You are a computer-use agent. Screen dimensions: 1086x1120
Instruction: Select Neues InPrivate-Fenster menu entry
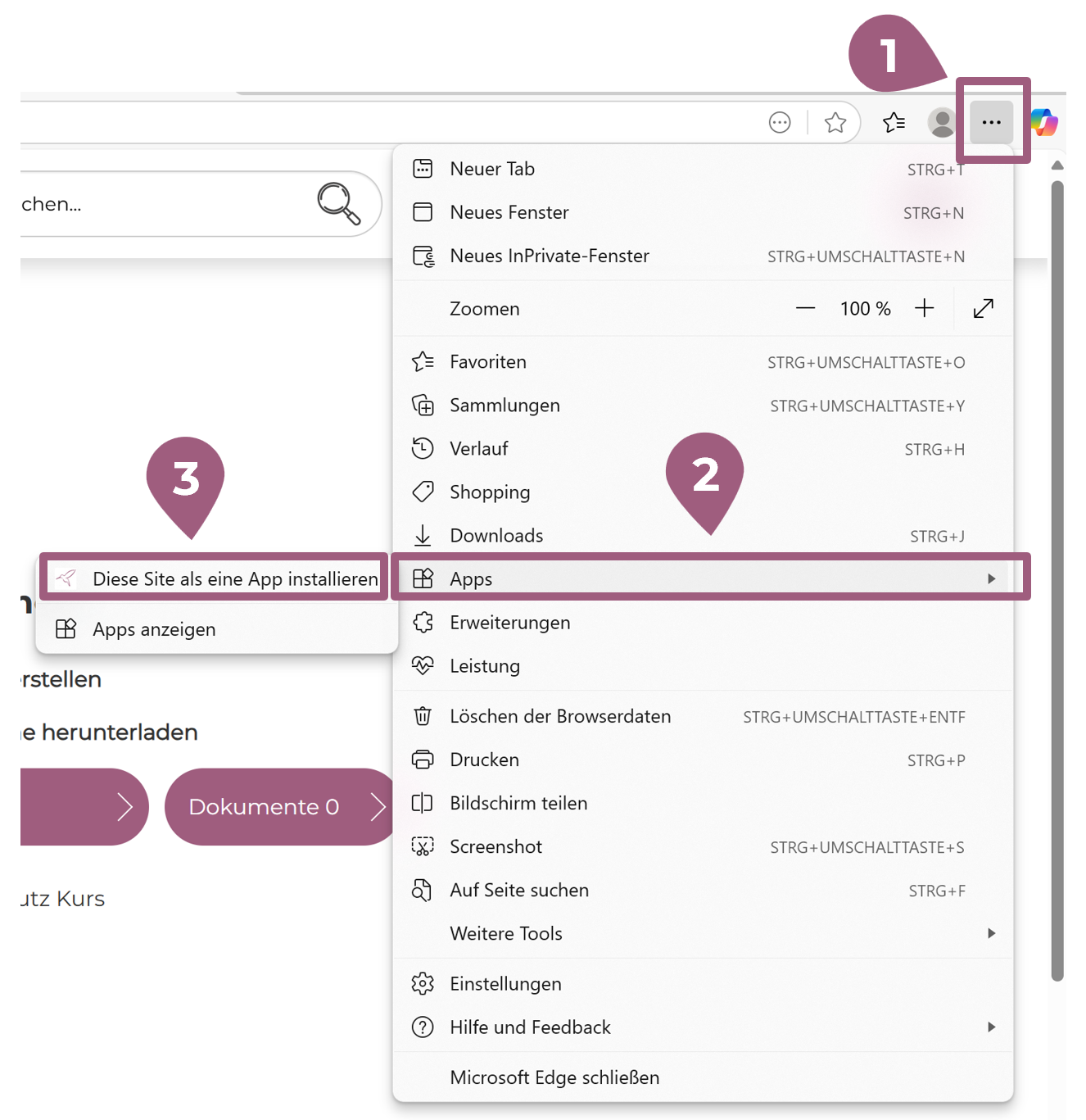549,256
